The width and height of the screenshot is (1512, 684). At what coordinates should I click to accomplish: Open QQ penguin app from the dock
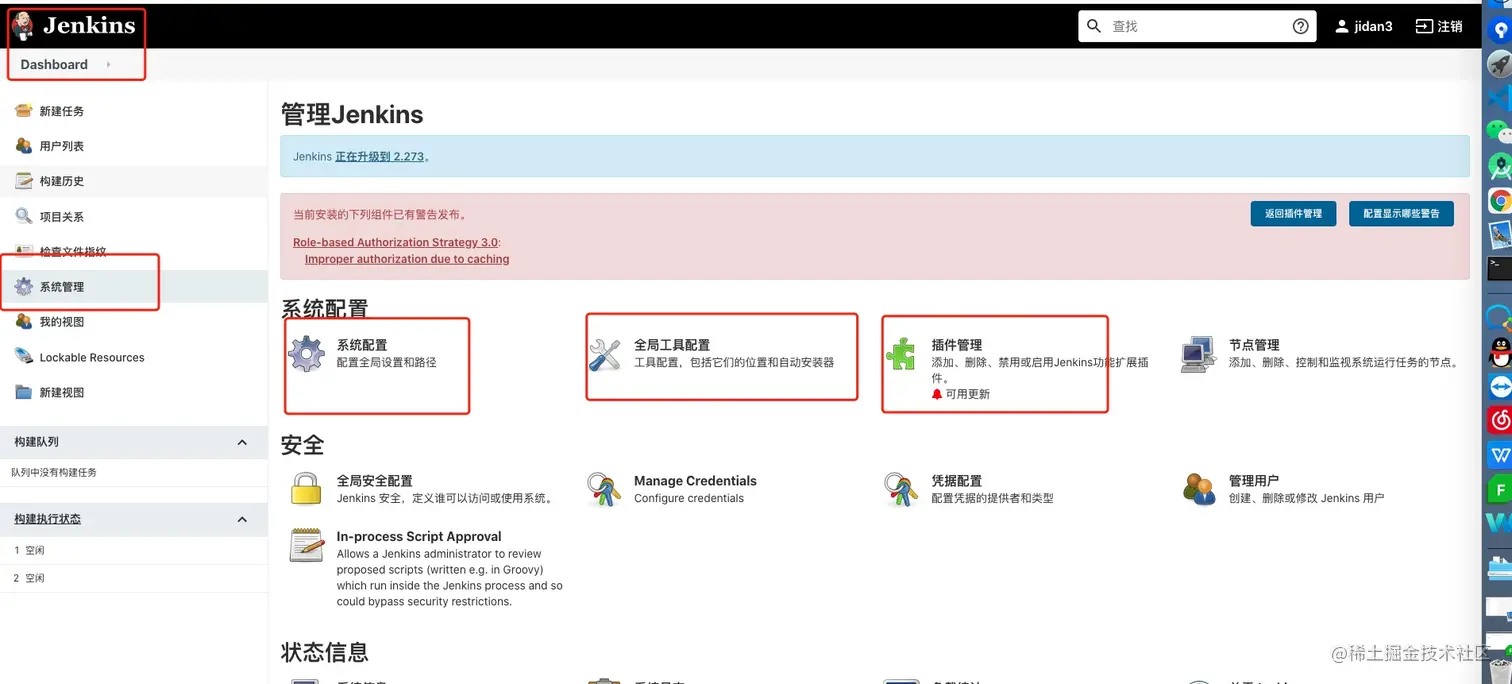[1499, 352]
